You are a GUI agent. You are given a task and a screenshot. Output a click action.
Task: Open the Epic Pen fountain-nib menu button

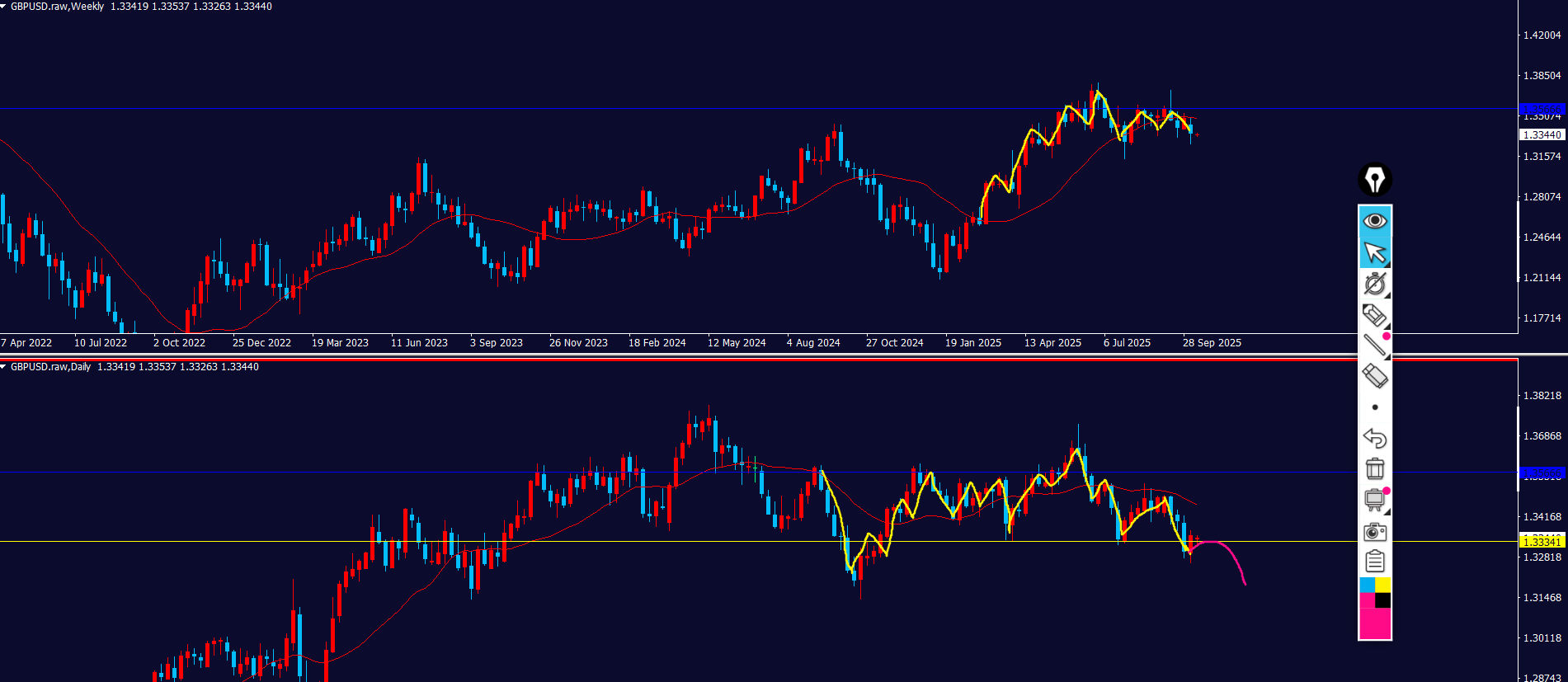1374,180
